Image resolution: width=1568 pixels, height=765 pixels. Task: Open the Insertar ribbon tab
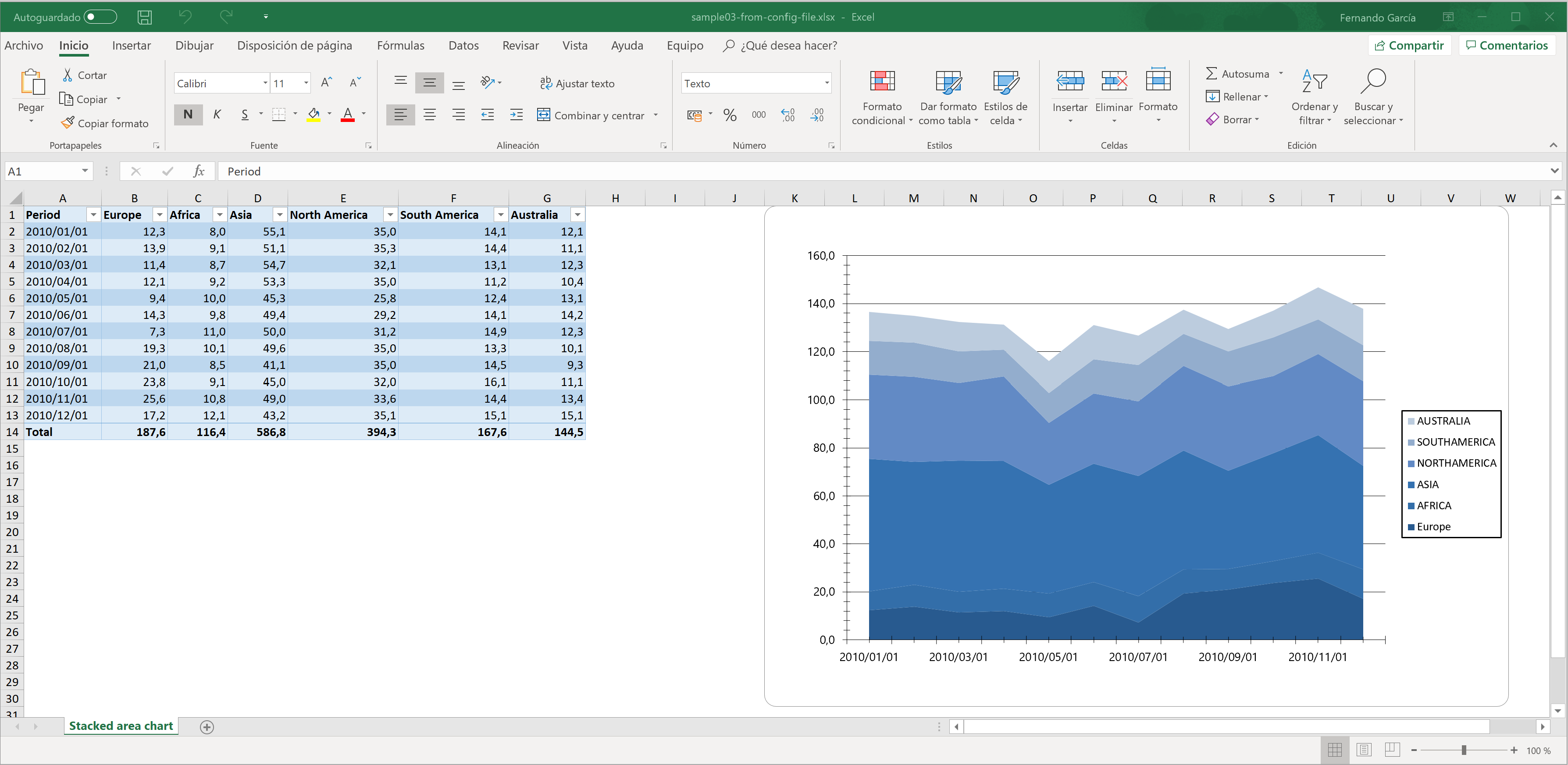pos(131,46)
